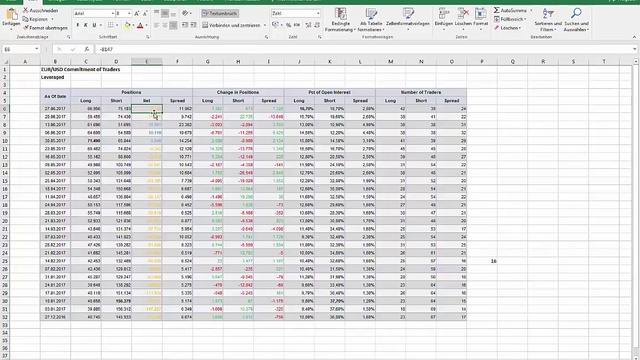
Task: Align text to top of cell
Action: pyautogui.click(x=157, y=13)
